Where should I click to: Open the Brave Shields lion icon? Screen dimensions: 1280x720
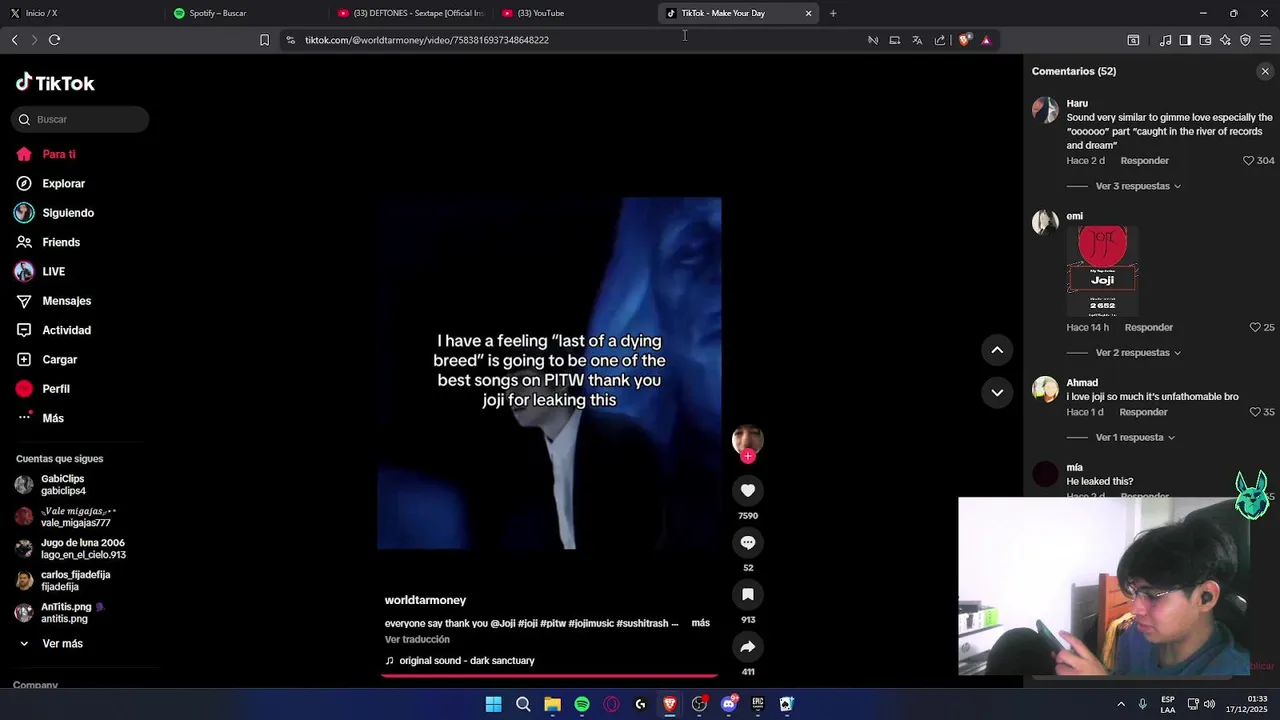point(964,40)
